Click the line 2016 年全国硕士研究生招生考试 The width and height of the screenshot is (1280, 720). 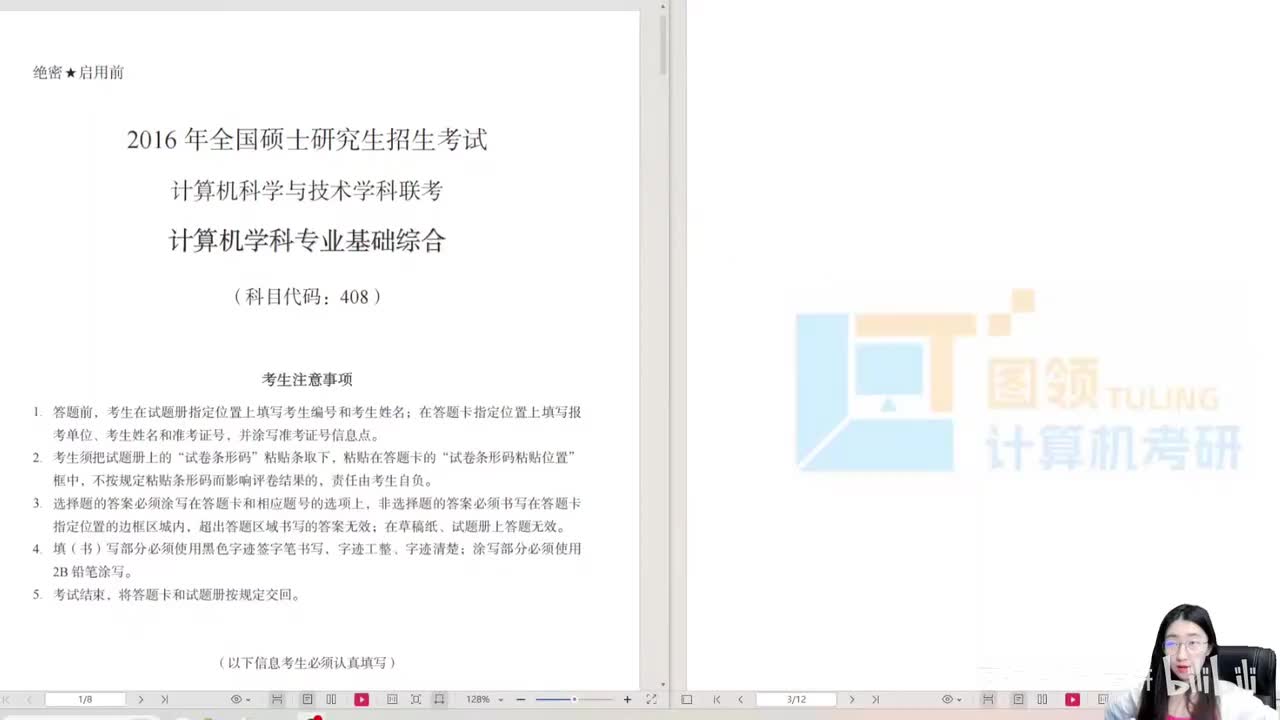tap(307, 140)
